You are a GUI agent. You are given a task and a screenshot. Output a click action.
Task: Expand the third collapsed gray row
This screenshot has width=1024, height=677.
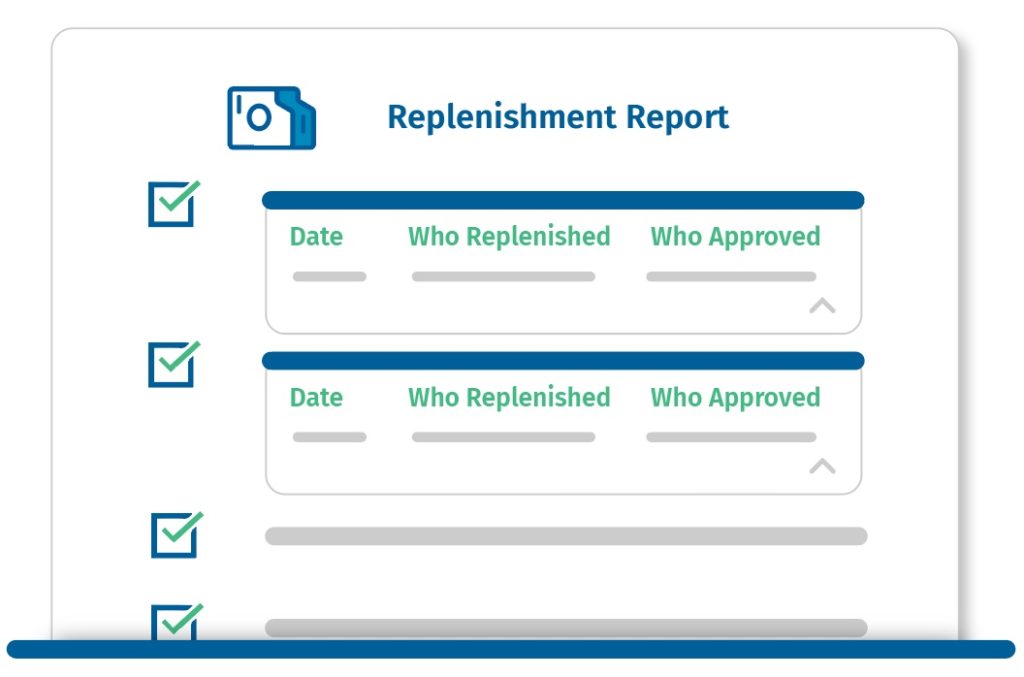[x=566, y=536]
